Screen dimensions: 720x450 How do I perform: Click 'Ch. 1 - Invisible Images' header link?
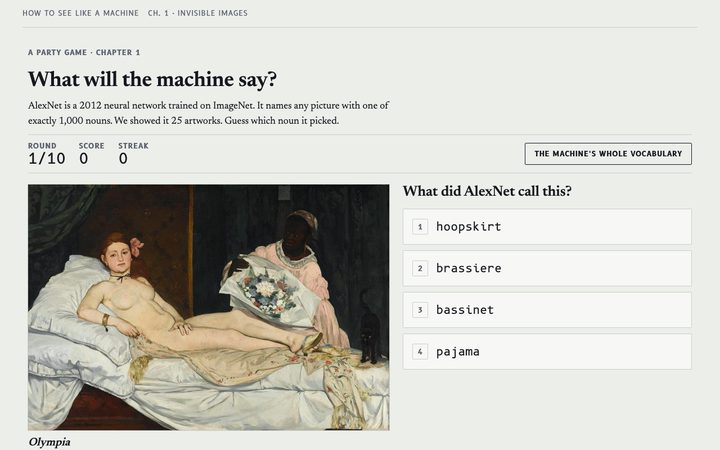(197, 13)
